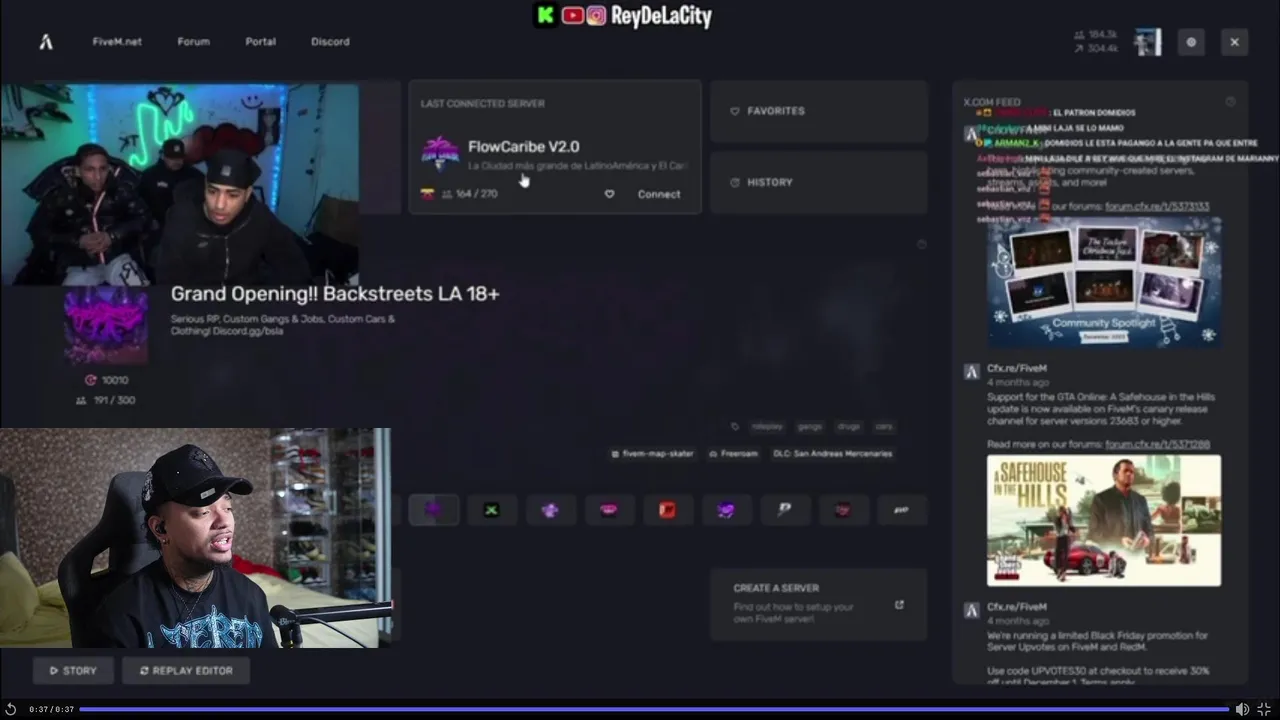Open A Safehouse in the Hills image
Screen dimensions: 1280x720
[1104, 520]
